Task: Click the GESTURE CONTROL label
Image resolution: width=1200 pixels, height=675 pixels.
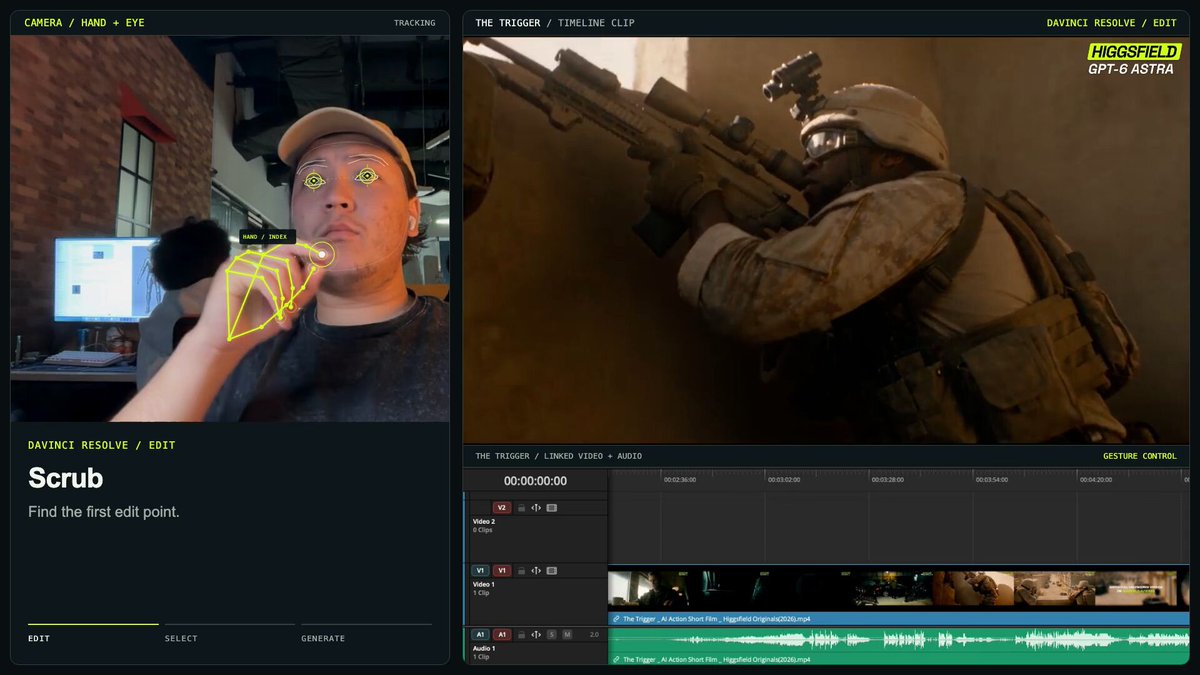Action: click(1139, 456)
